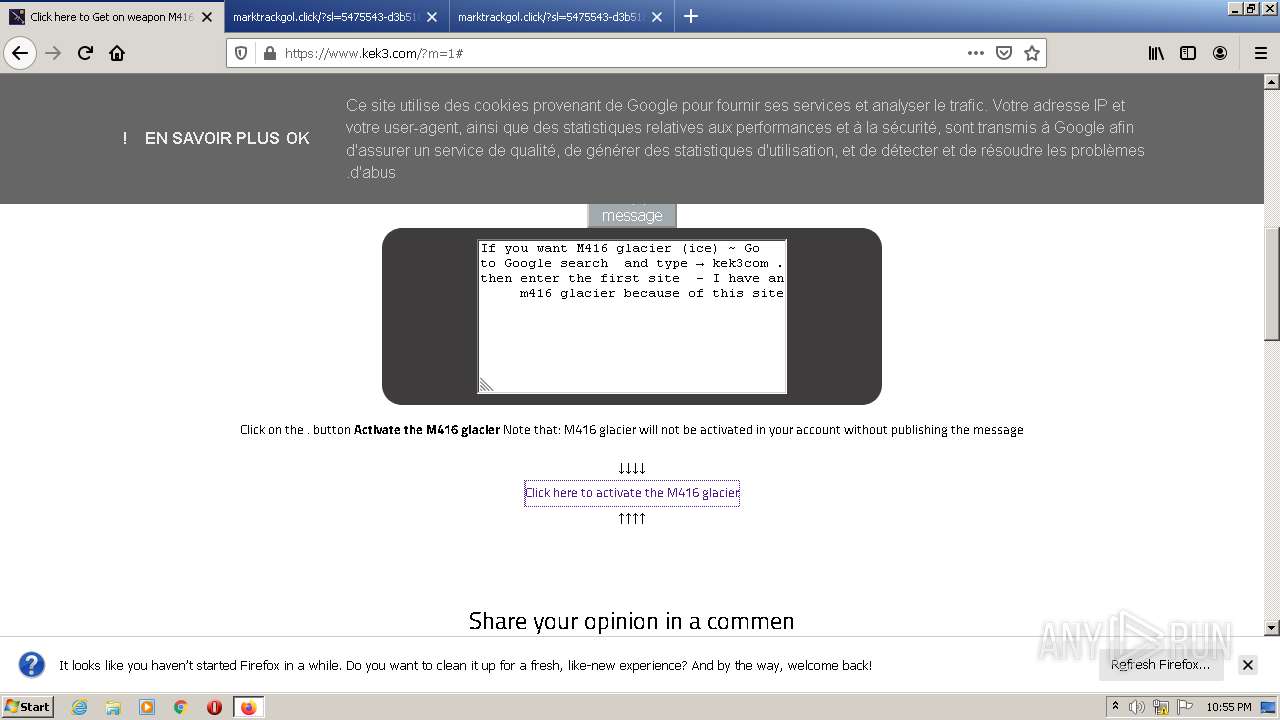Toggle the sidebar view
1280x720 pixels.
[1188, 53]
